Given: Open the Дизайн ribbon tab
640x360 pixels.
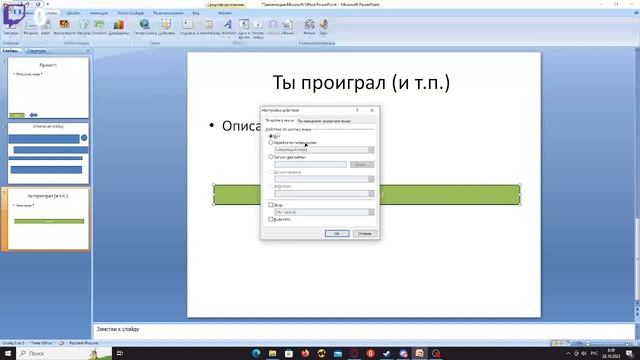Looking at the screenshot, I should pos(73,13).
